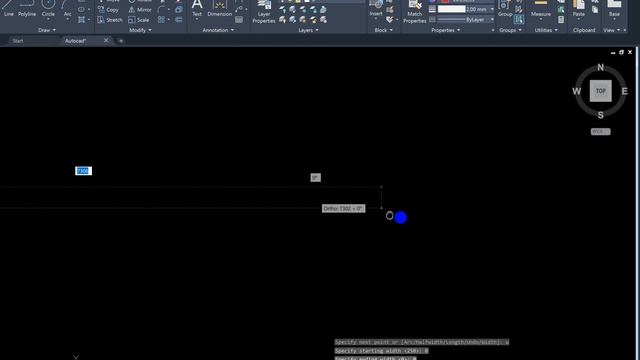Restore the drawing window via restore button
640x360 pixels.
(621, 52)
